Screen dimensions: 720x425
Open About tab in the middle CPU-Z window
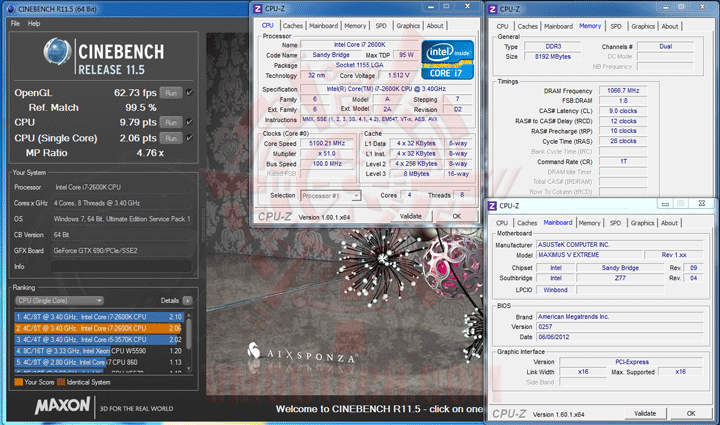(435, 26)
